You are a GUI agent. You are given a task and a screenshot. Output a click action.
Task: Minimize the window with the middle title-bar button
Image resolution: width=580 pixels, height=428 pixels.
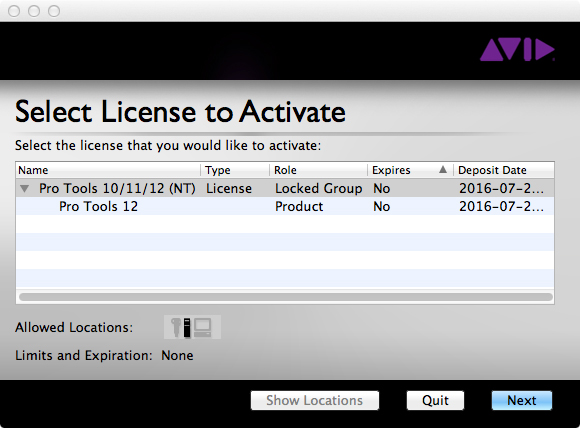click(x=34, y=11)
